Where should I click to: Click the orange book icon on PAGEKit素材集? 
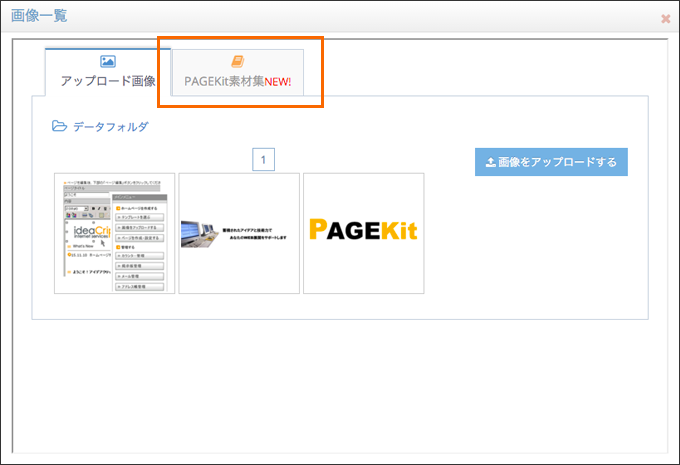pyautogui.click(x=238, y=62)
